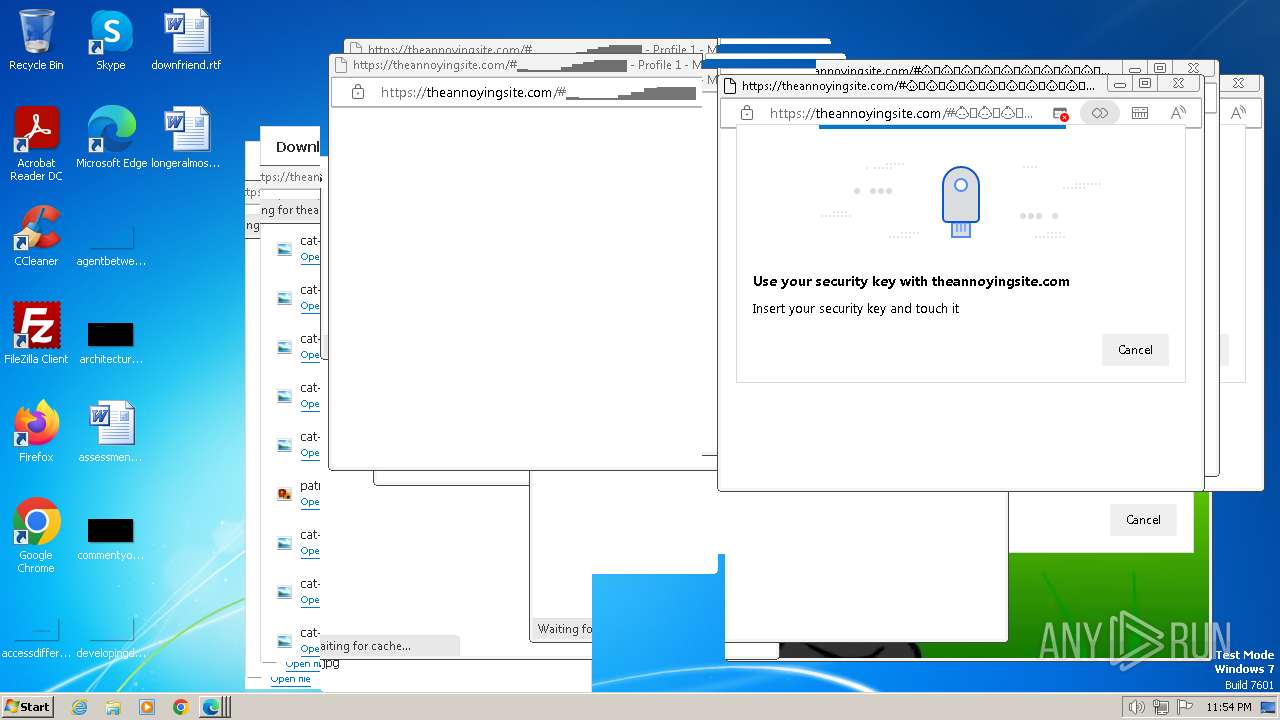Open Acrobat Reader DC shortcut
The height and width of the screenshot is (720, 1280).
(x=36, y=144)
